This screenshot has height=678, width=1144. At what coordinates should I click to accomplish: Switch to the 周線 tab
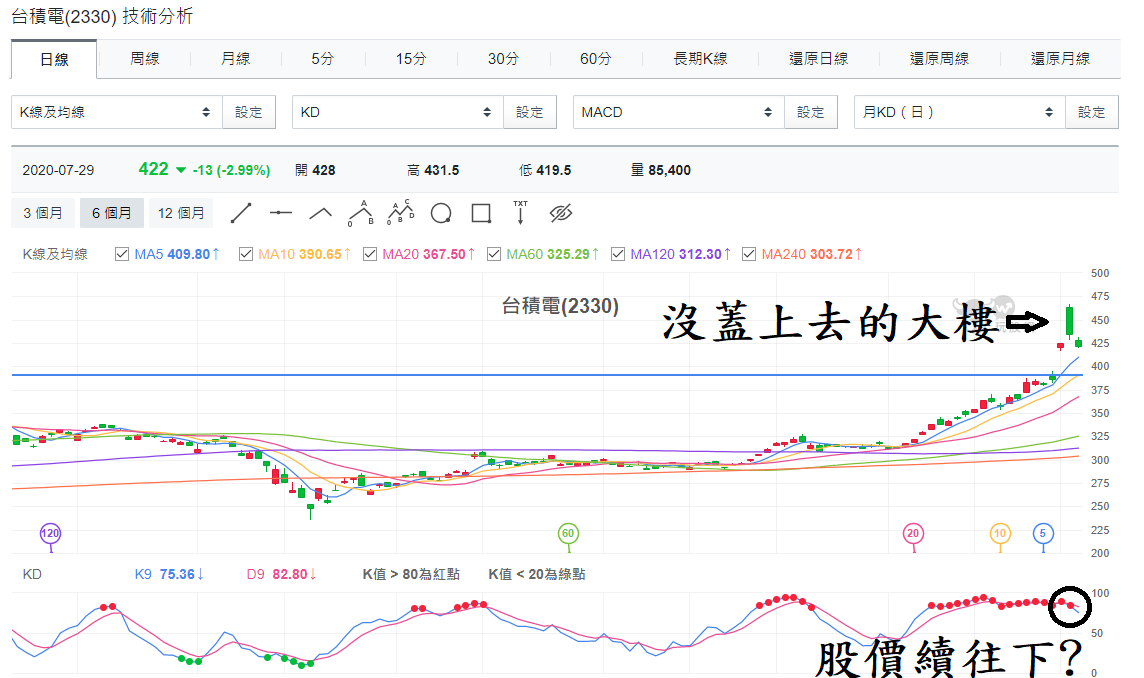pyautogui.click(x=144, y=58)
